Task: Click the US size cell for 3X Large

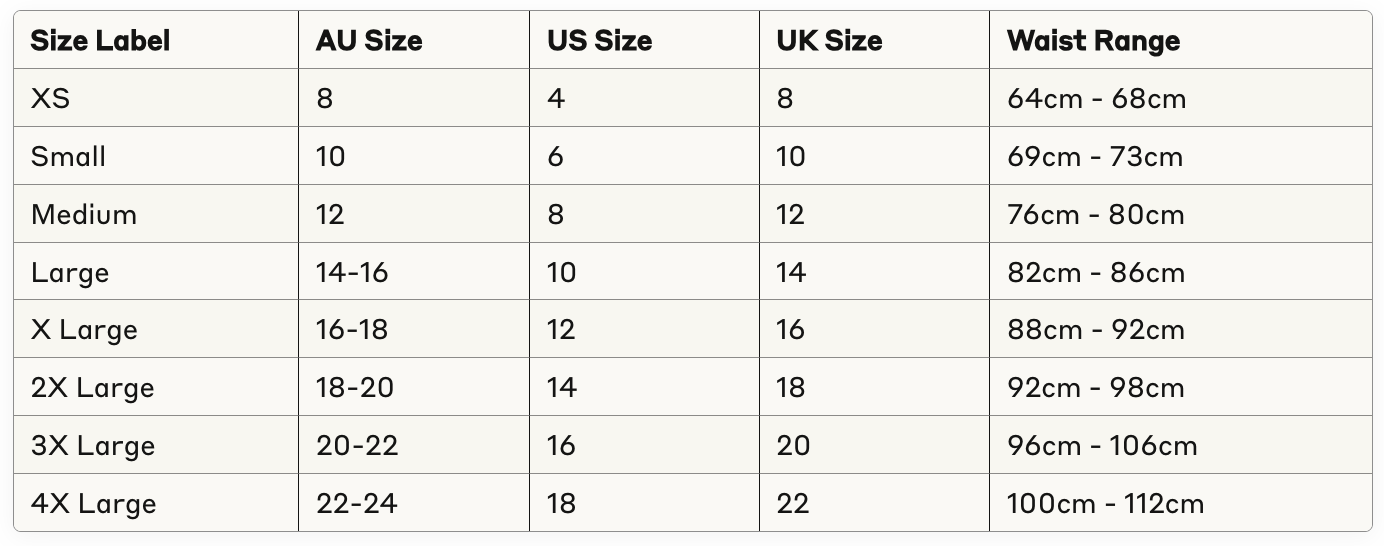Action: pos(561,445)
